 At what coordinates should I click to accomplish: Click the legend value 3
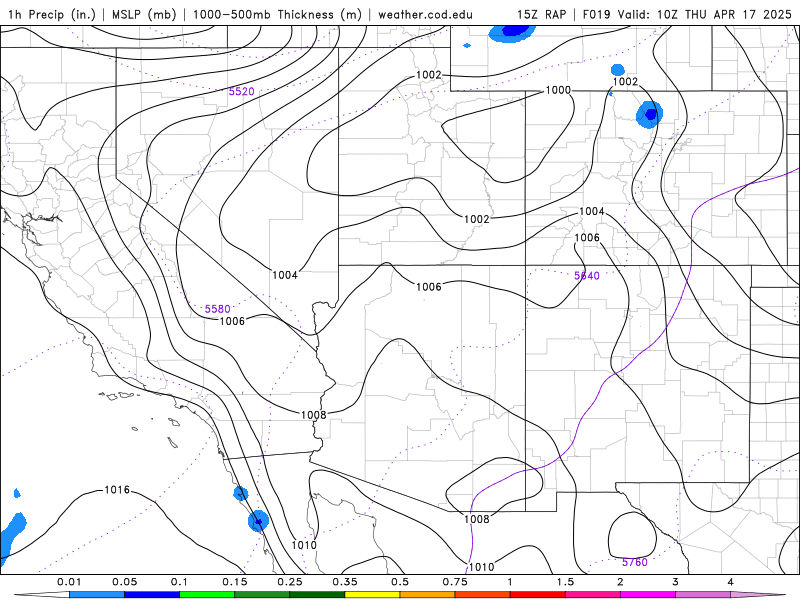click(676, 582)
